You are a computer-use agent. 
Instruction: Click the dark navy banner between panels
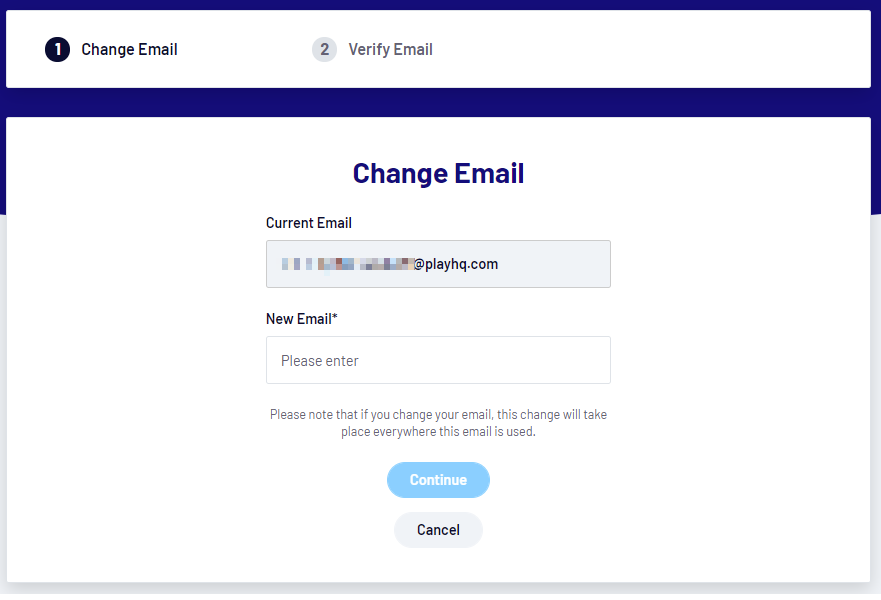(440, 102)
